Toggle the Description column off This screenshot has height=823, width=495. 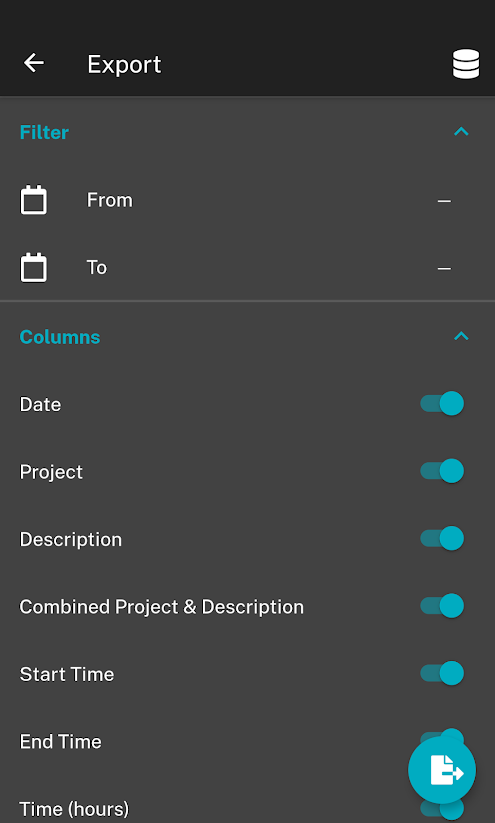442,539
